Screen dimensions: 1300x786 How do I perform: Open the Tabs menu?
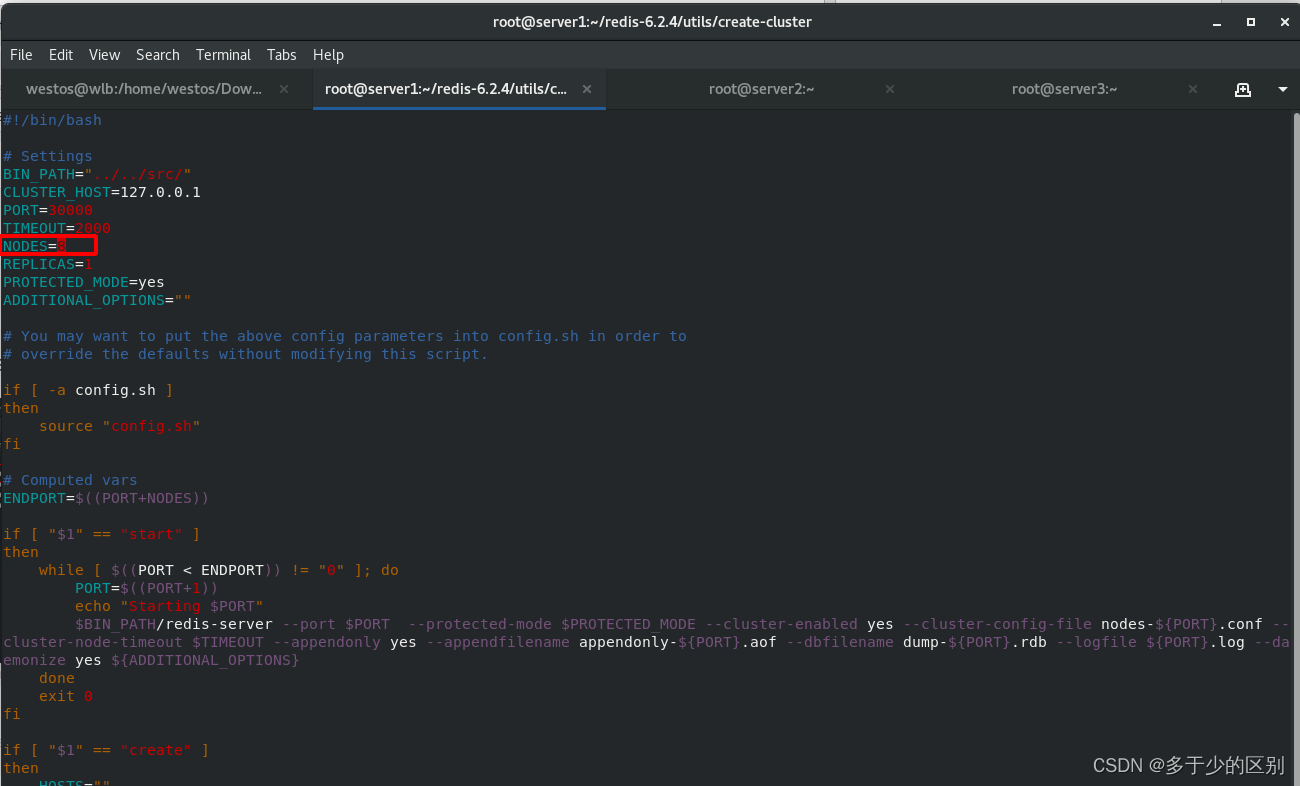(282, 55)
